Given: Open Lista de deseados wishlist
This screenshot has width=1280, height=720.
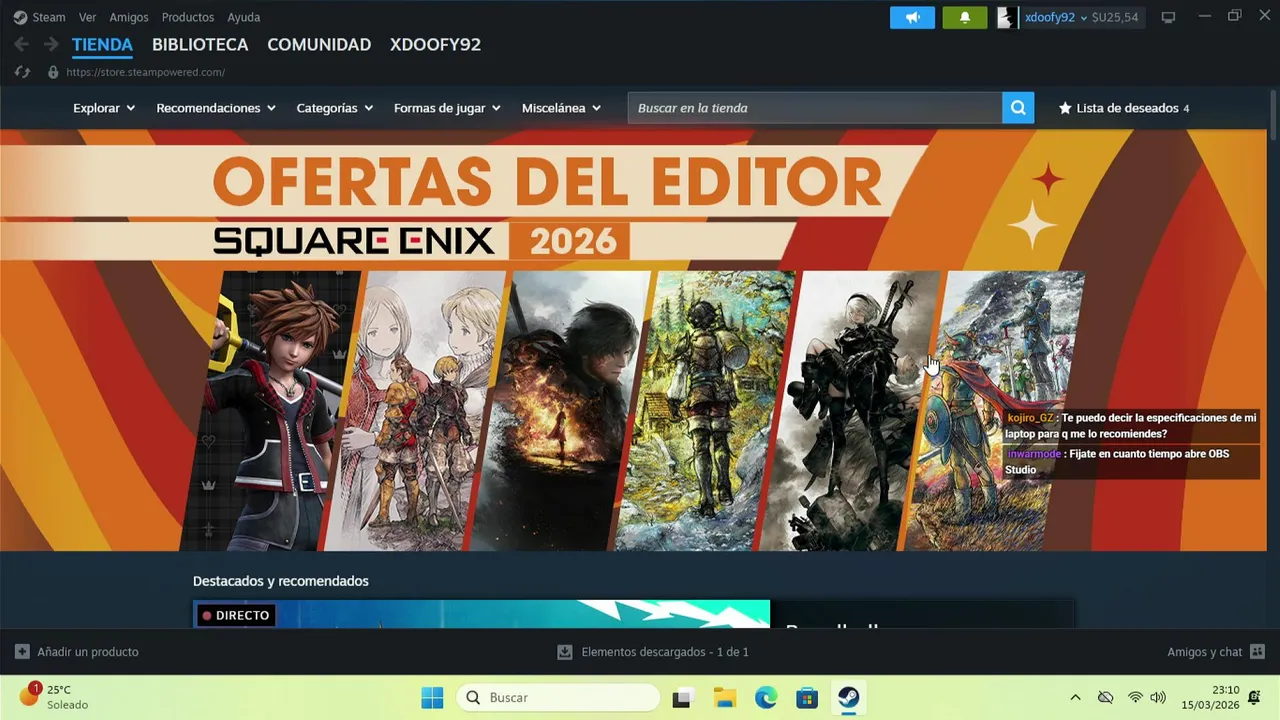Looking at the screenshot, I should [1124, 108].
